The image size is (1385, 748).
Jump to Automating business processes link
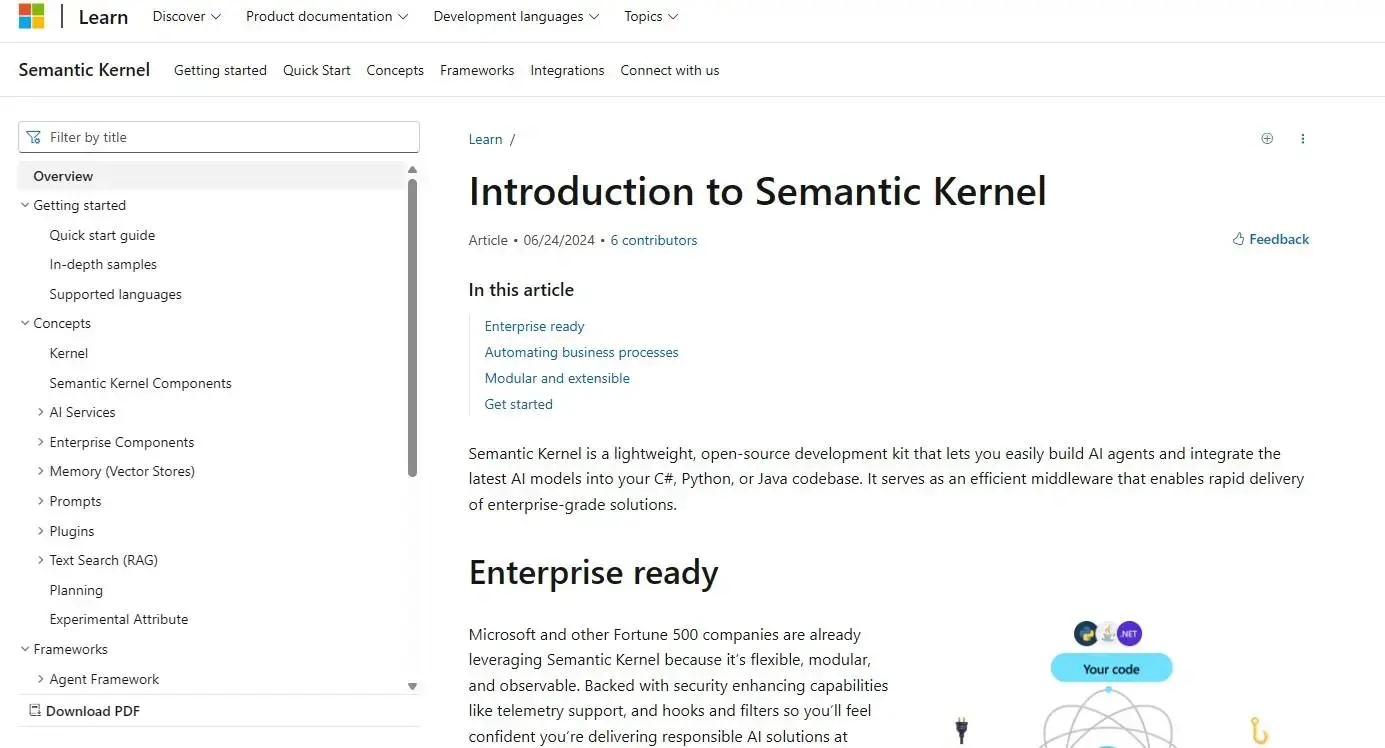581,352
